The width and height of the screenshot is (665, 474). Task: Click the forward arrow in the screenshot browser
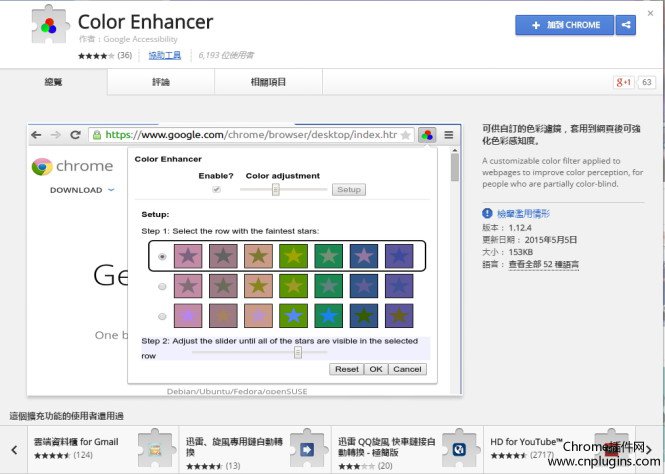(56, 135)
